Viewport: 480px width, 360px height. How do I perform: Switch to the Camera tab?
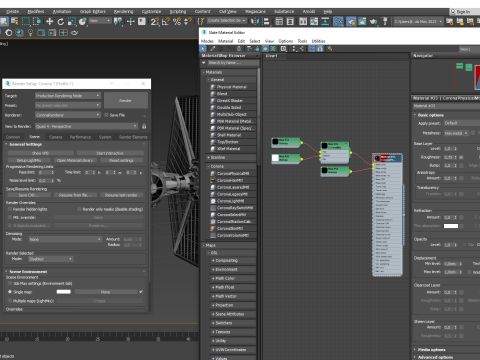[56, 137]
